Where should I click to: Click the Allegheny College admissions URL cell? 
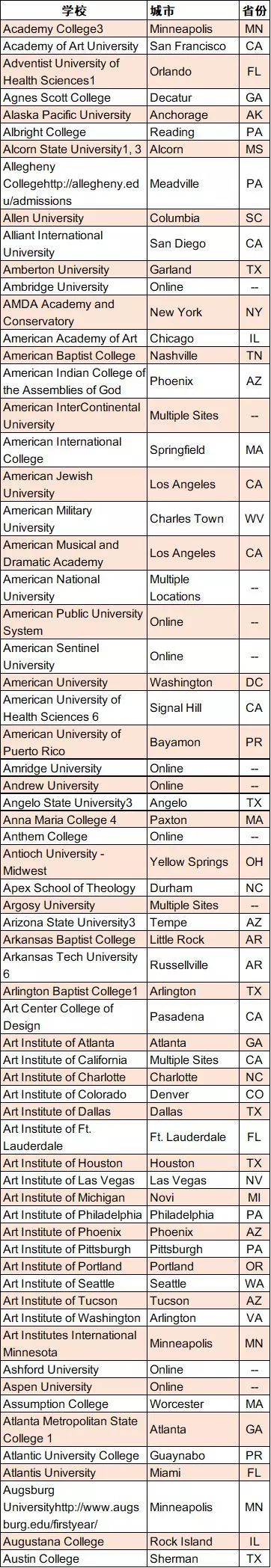click(x=73, y=184)
